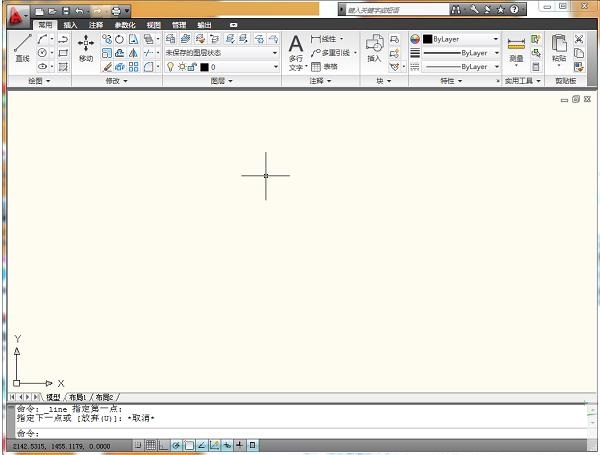Click the black layer color swatch

pos(204,67)
